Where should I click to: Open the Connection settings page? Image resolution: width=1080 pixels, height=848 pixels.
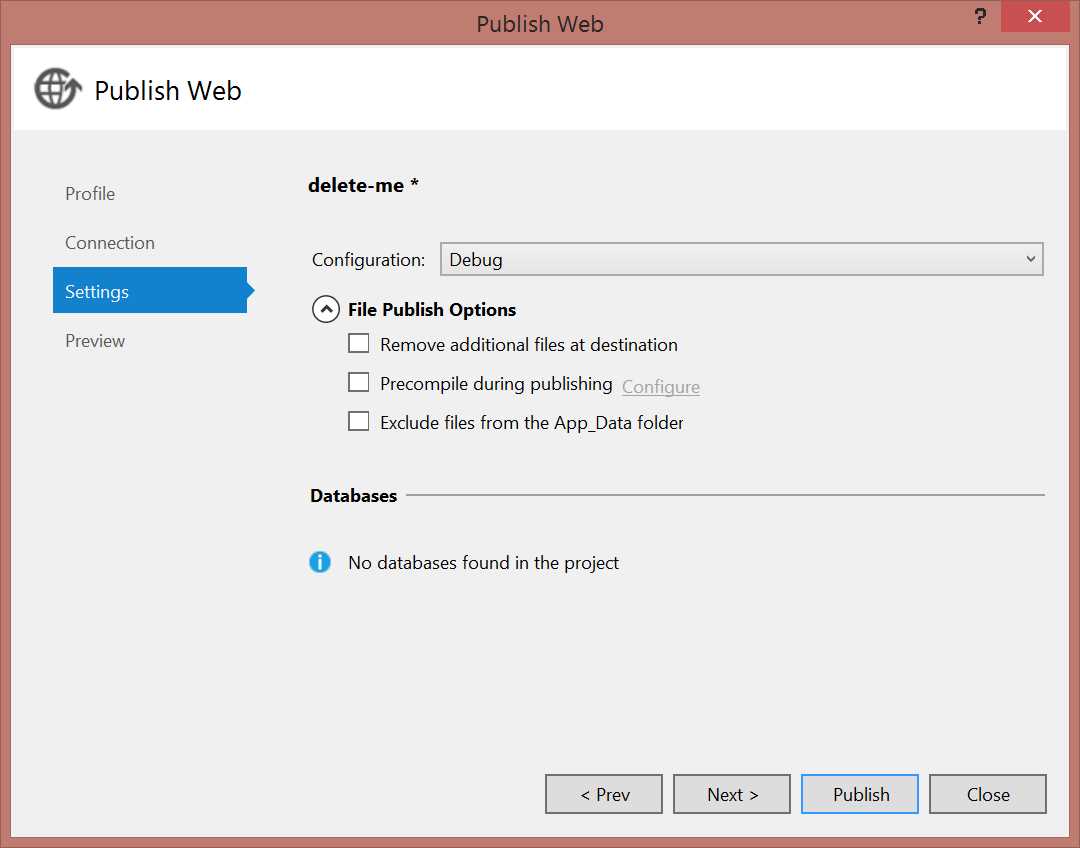[110, 242]
